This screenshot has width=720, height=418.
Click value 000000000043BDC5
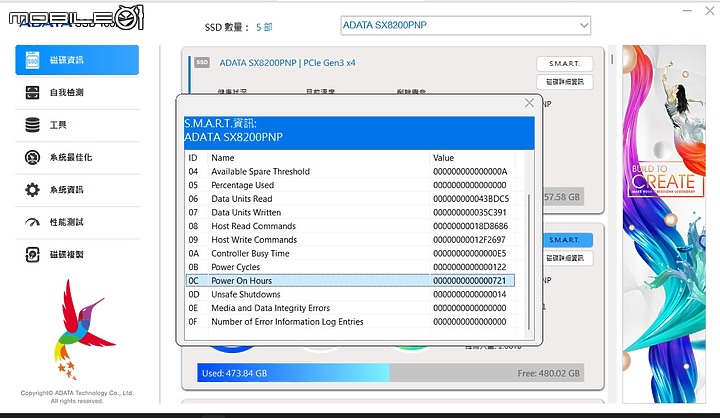471,199
